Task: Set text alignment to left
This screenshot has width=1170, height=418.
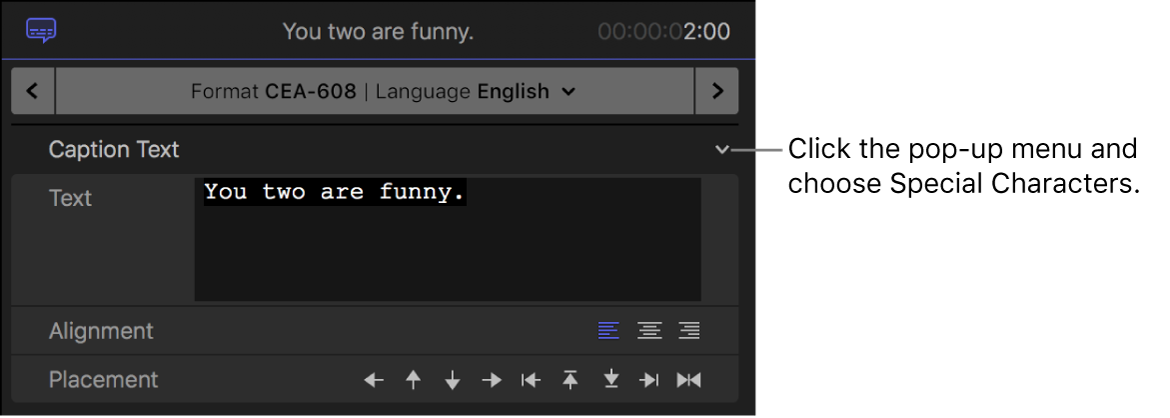Action: coord(608,331)
